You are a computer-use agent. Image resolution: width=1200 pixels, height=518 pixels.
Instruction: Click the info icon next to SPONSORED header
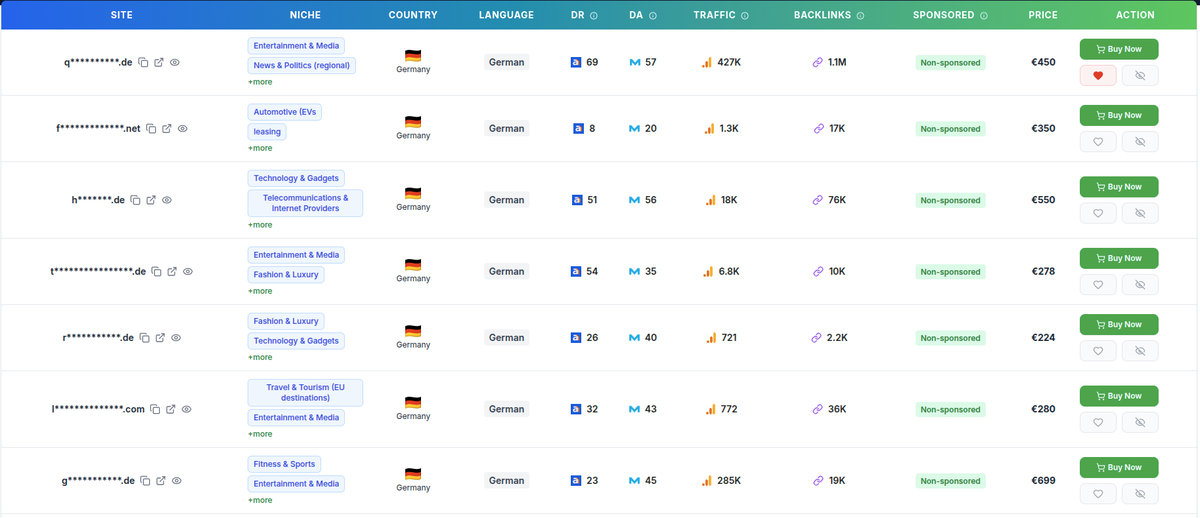pyautogui.click(x=984, y=16)
